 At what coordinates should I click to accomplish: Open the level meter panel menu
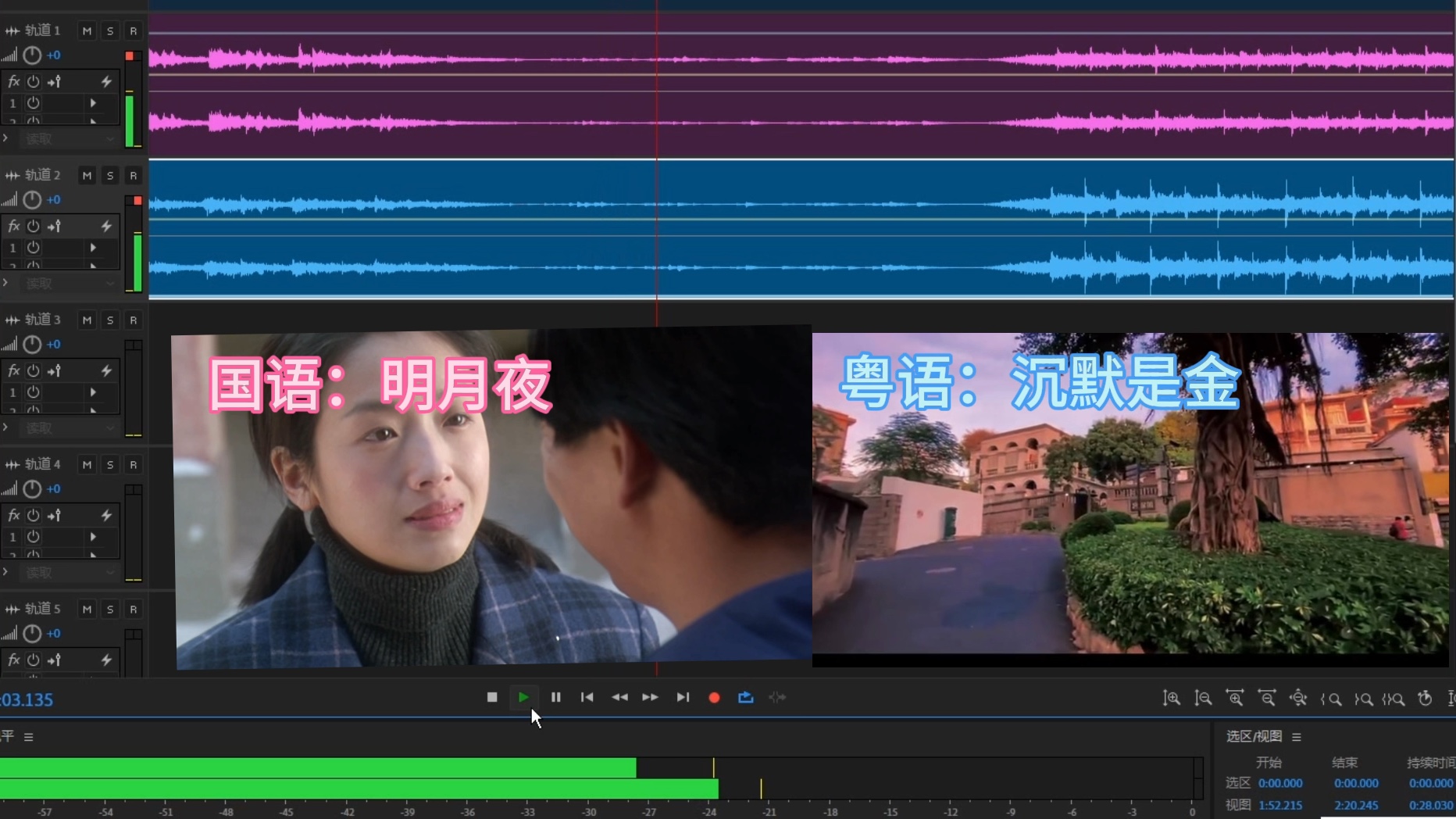pyautogui.click(x=29, y=737)
